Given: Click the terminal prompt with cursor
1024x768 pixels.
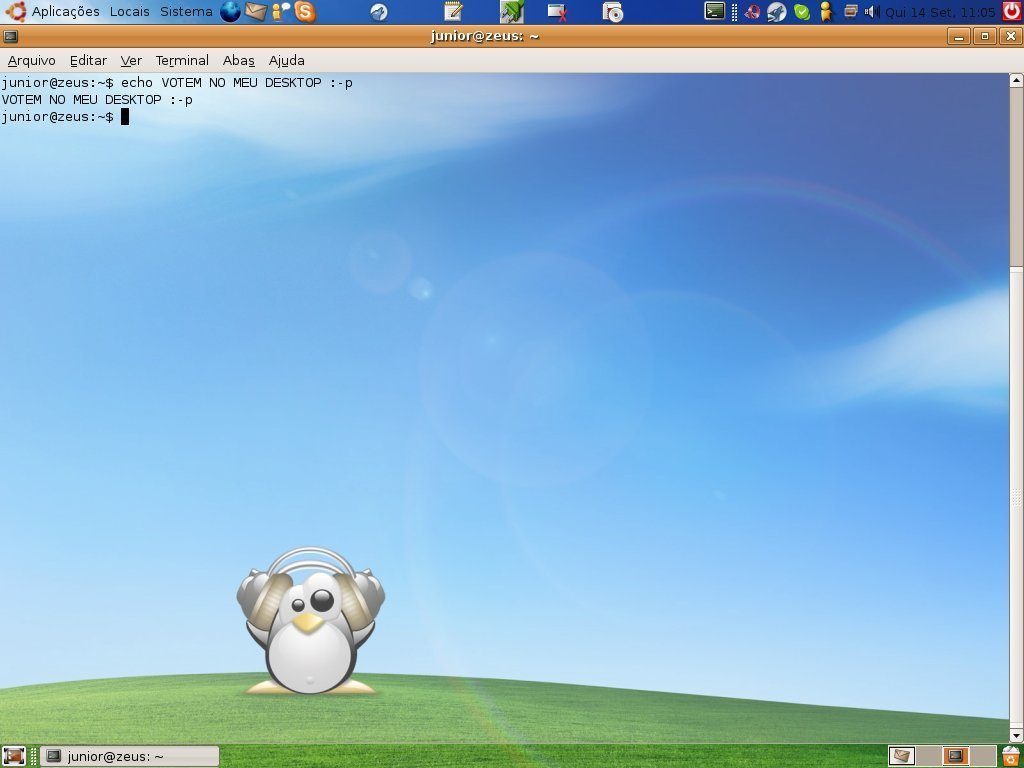Looking at the screenshot, I should [x=65, y=117].
